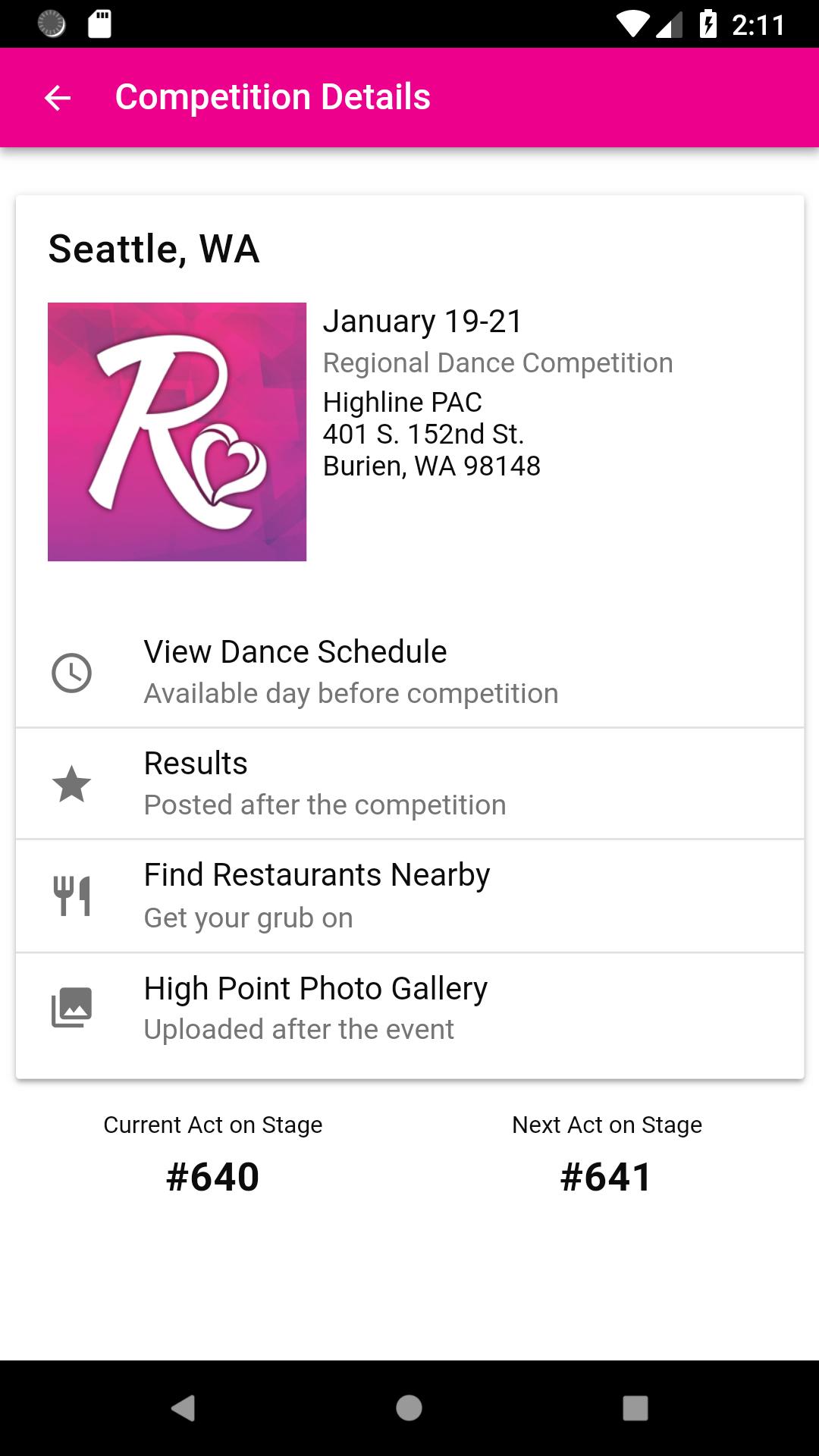Image resolution: width=819 pixels, height=1456 pixels.
Task: Open the Results entry
Action: tap(409, 784)
